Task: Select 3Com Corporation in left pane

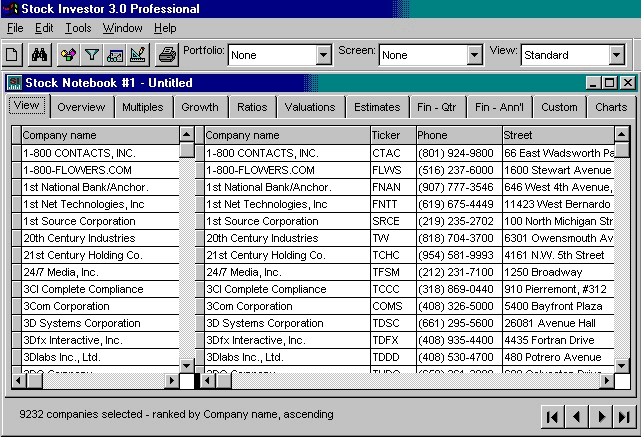Action: point(100,306)
